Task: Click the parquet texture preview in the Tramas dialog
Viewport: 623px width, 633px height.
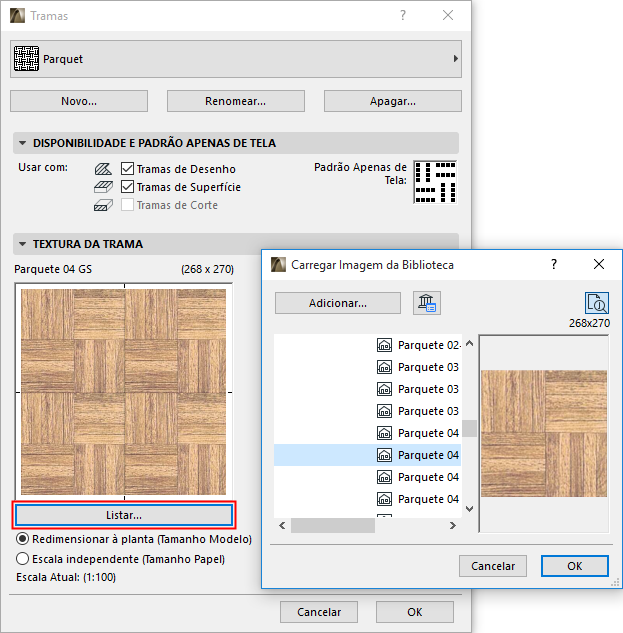Action: point(124,392)
